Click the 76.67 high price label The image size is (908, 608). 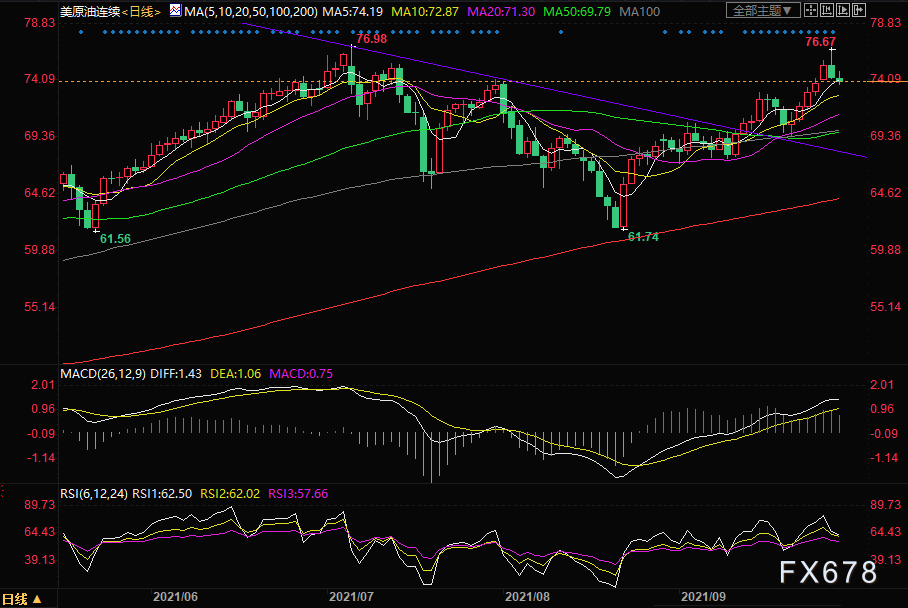click(821, 42)
